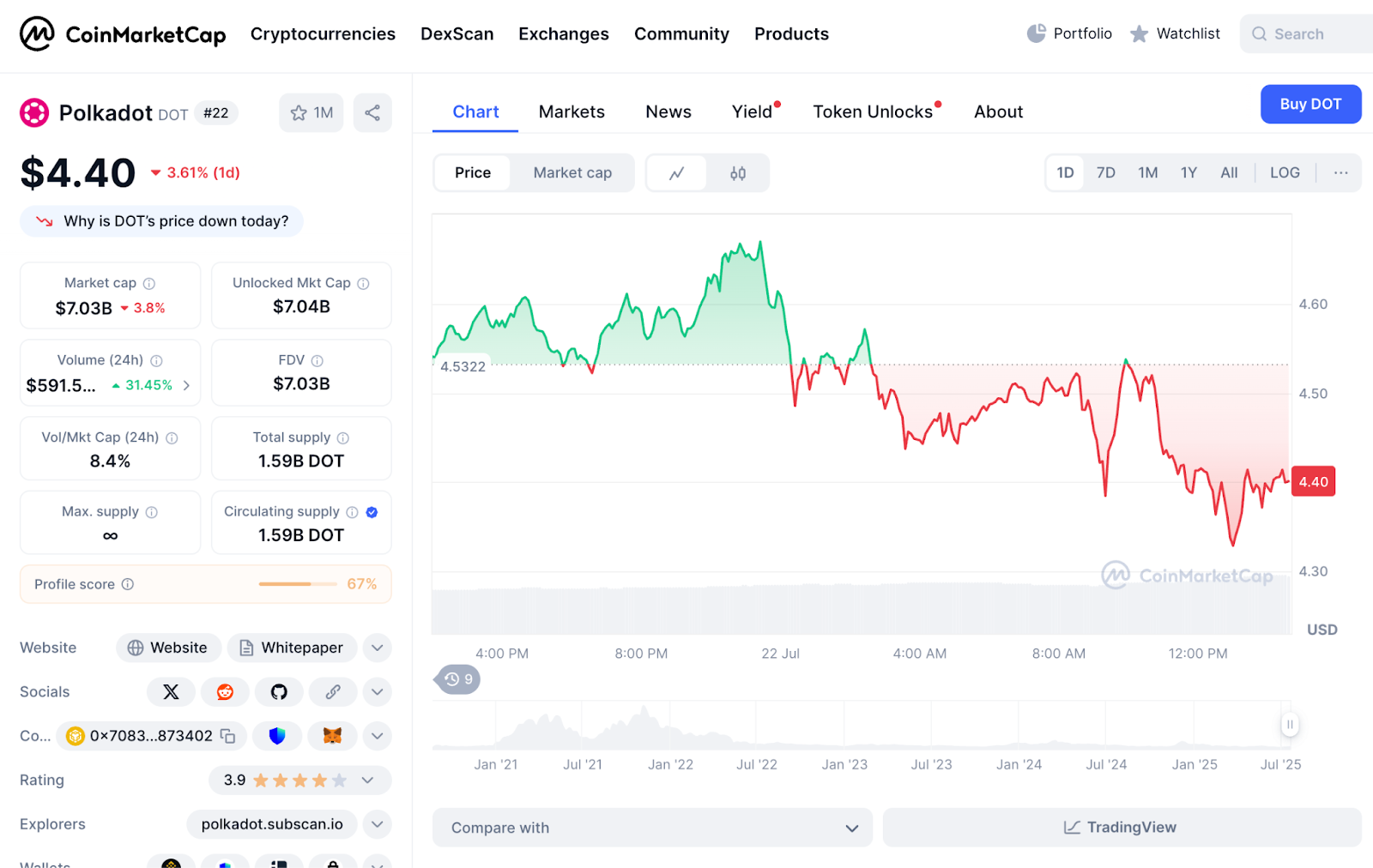
Task: Open the Portfolio pie icon link
Action: (1069, 33)
